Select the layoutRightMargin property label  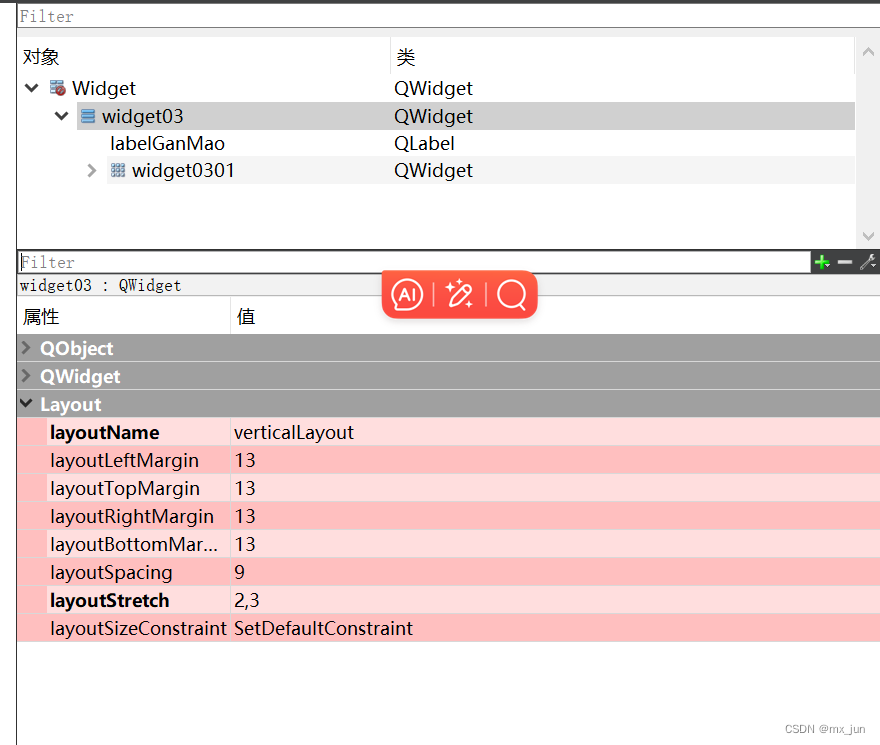click(x=132, y=516)
